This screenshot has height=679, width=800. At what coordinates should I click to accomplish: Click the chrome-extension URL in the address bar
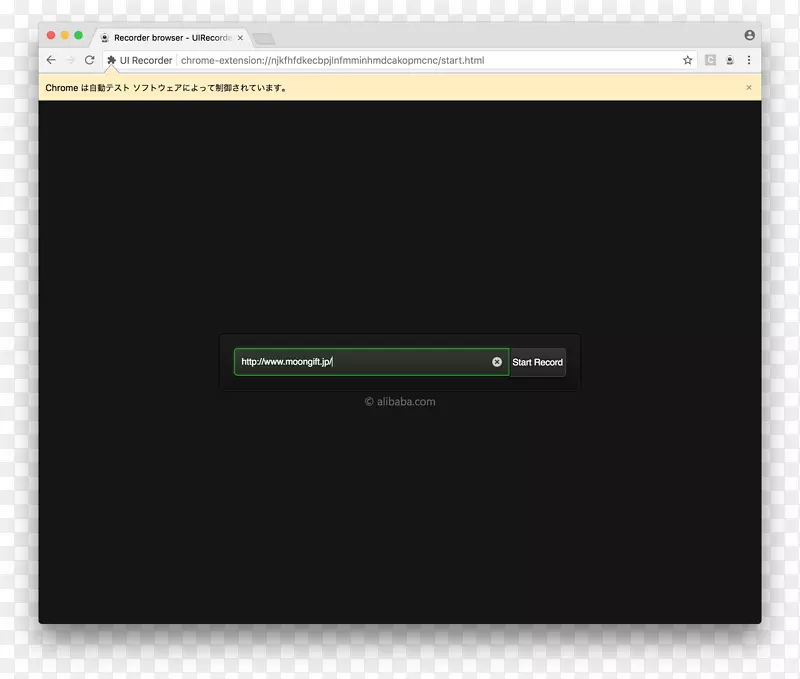pyautogui.click(x=332, y=60)
